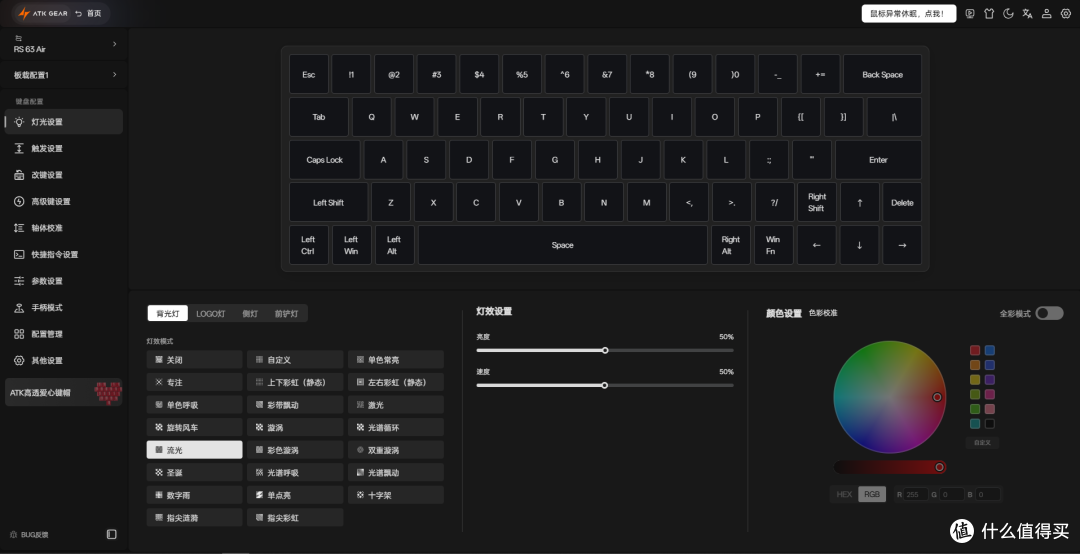Open the skin theme shirt icon

[989, 14]
